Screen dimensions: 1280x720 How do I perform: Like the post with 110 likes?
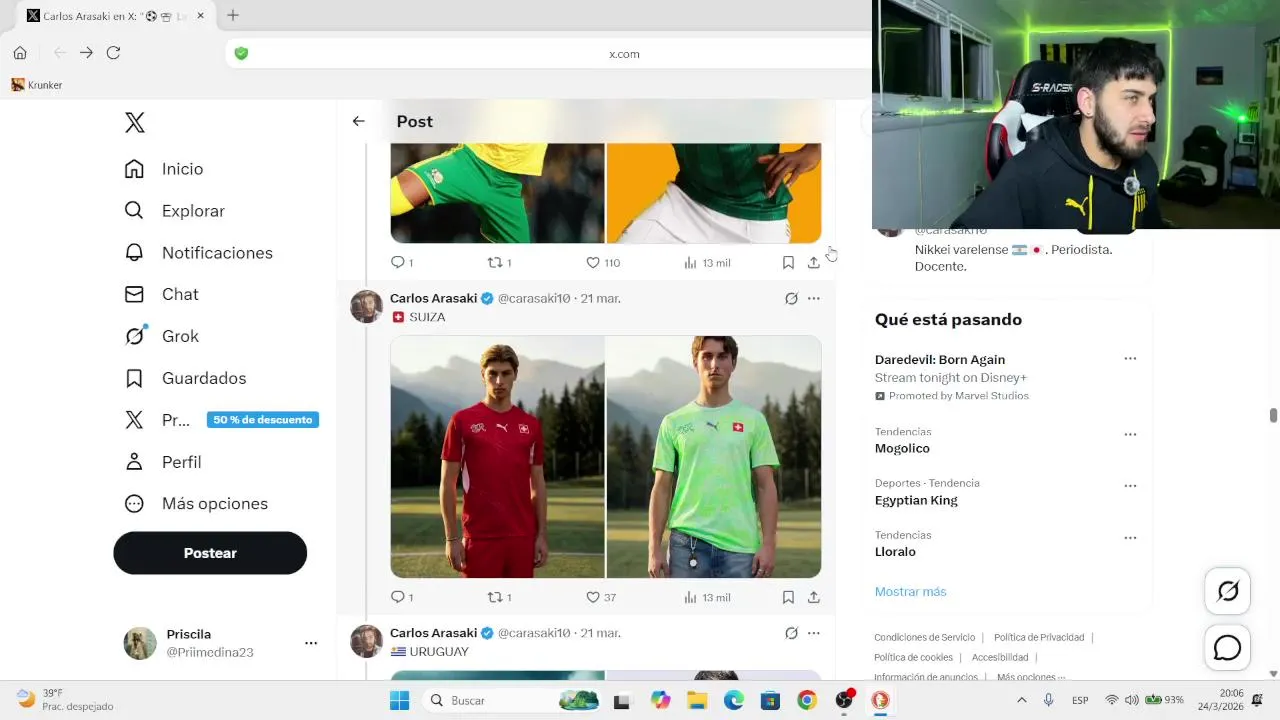pos(603,262)
